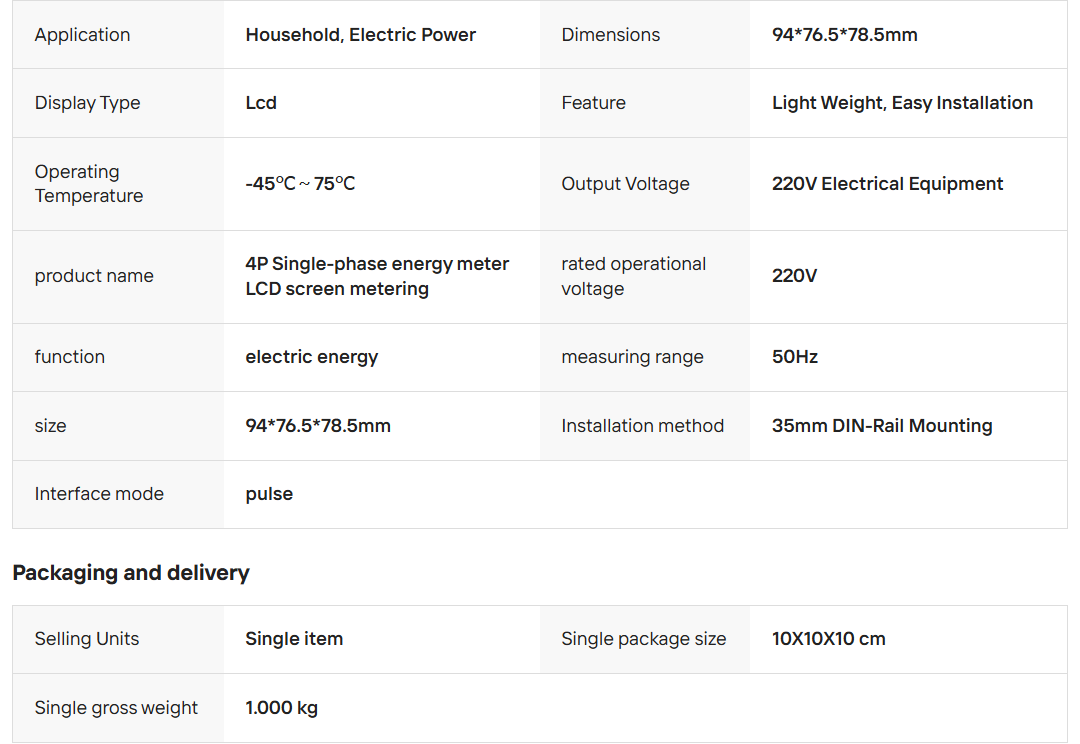1080x744 pixels.
Task: Select the '-45℃ ~ 75℃' temperature value
Action: click(x=300, y=184)
